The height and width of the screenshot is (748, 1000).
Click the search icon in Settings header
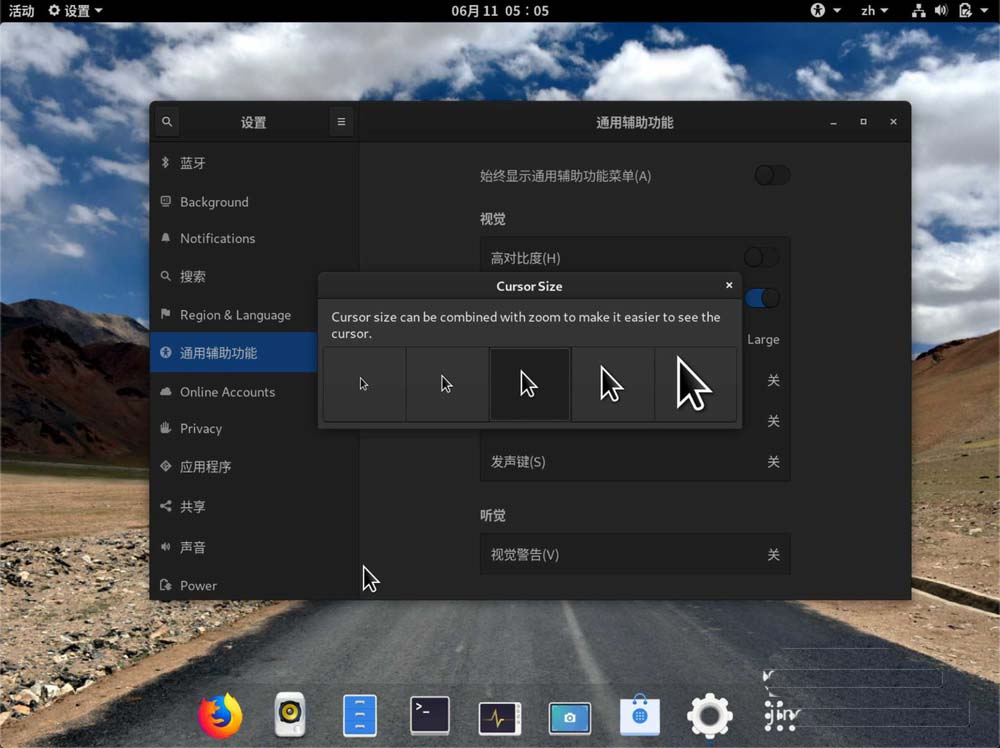(167, 122)
